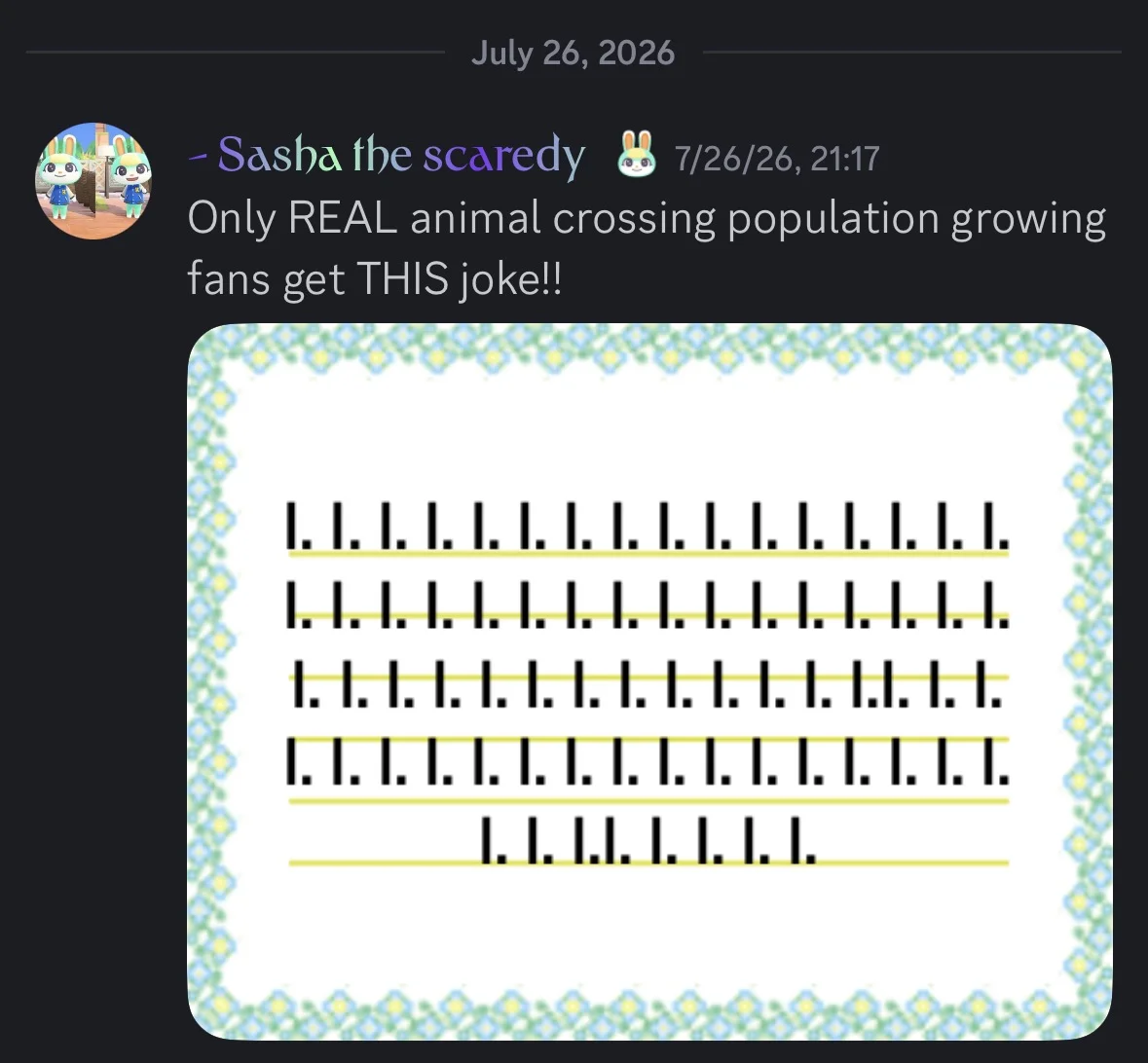Image resolution: width=1148 pixels, height=1063 pixels.
Task: Click the word THIS in the message
Action: click(403, 279)
